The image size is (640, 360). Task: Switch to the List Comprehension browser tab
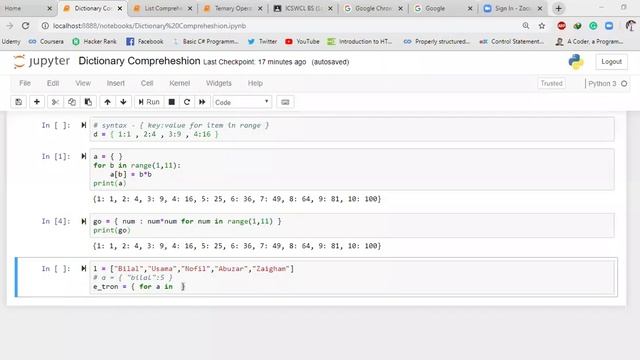(163, 8)
